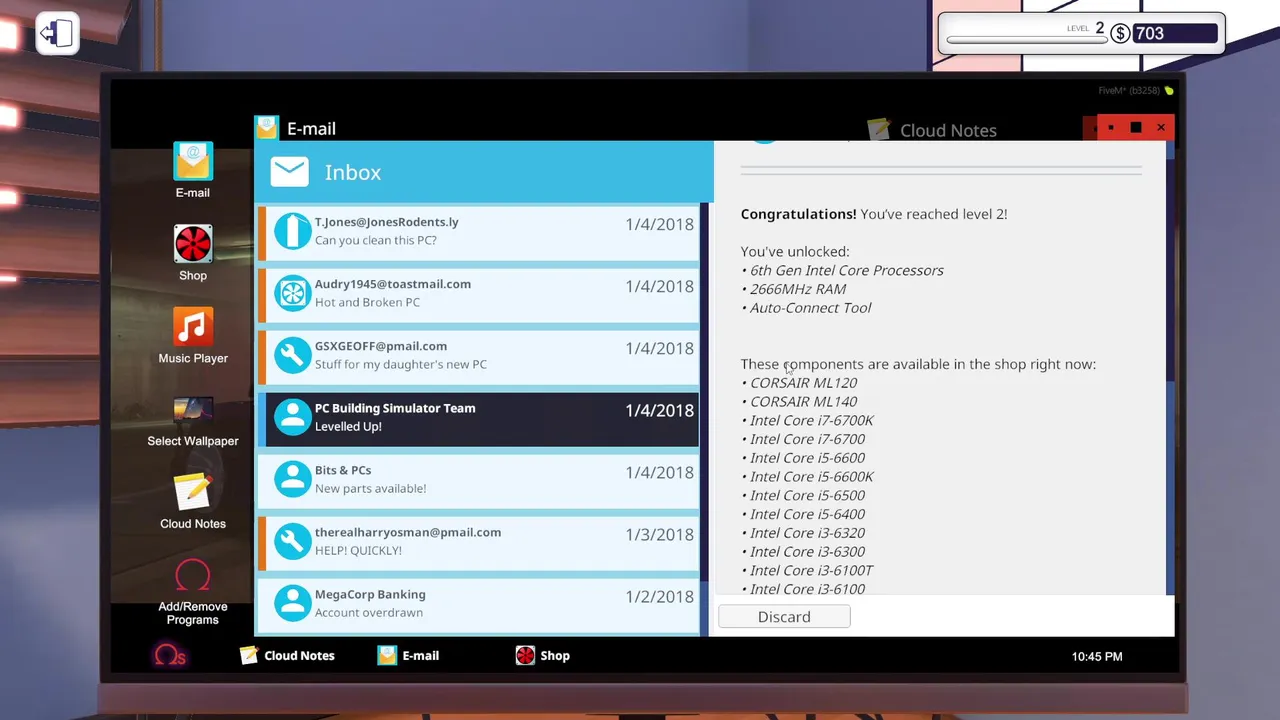Open the MegaCorp Banking email
The width and height of the screenshot is (1280, 720).
[478, 604]
